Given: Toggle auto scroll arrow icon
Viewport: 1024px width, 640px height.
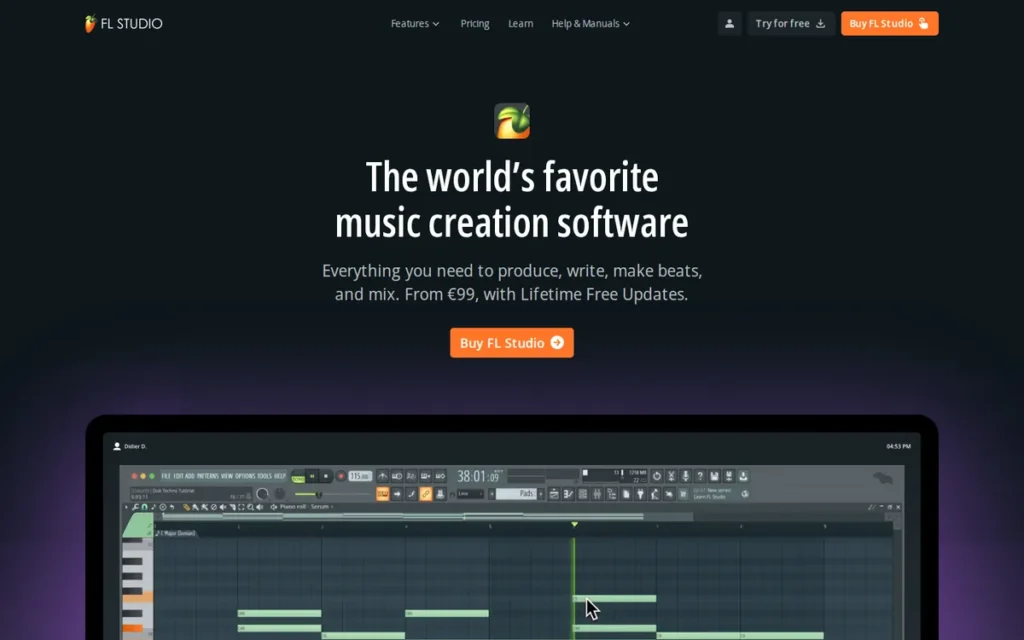Looking at the screenshot, I should click(397, 494).
